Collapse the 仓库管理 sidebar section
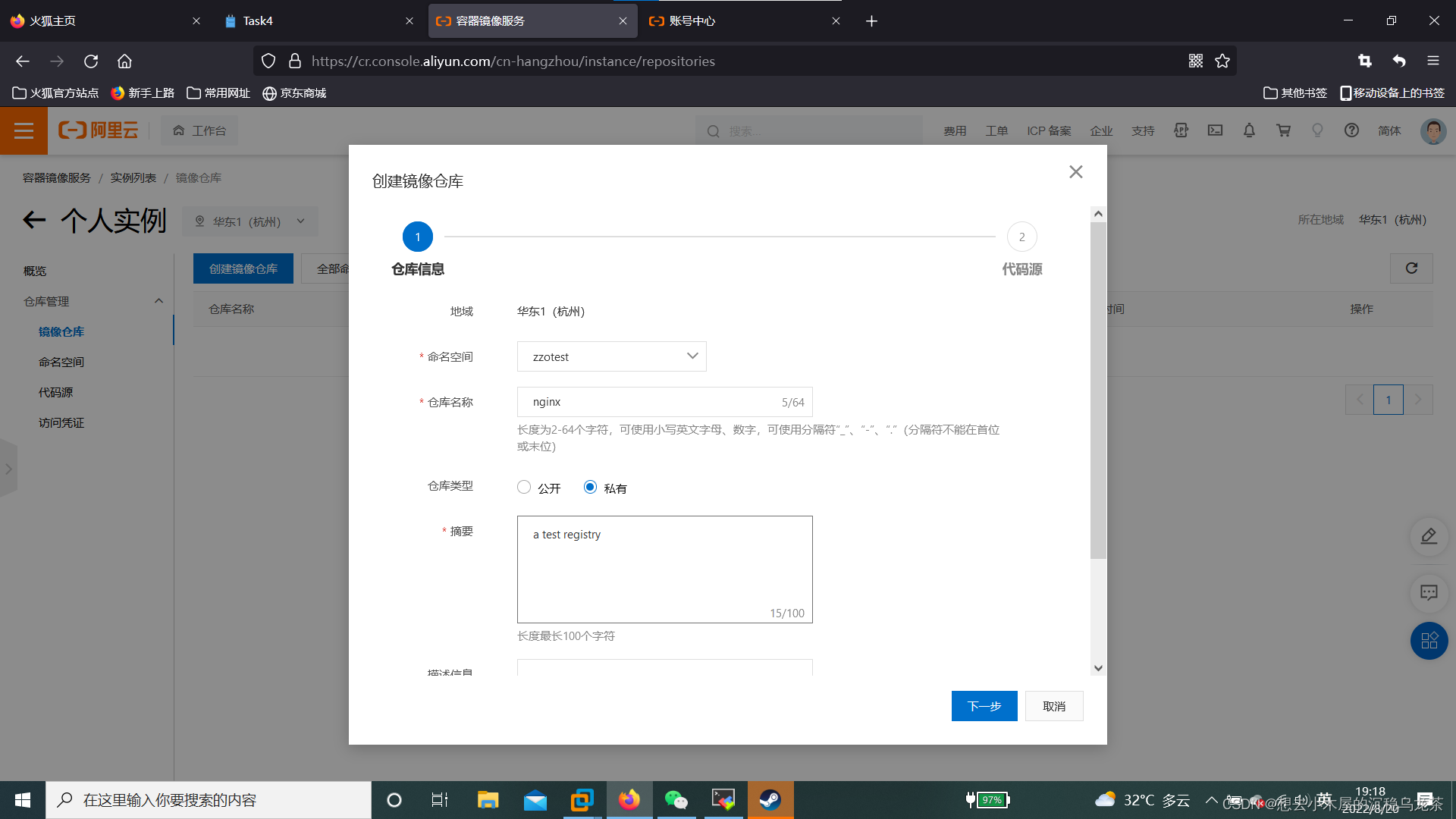The image size is (1456, 819). [x=158, y=301]
